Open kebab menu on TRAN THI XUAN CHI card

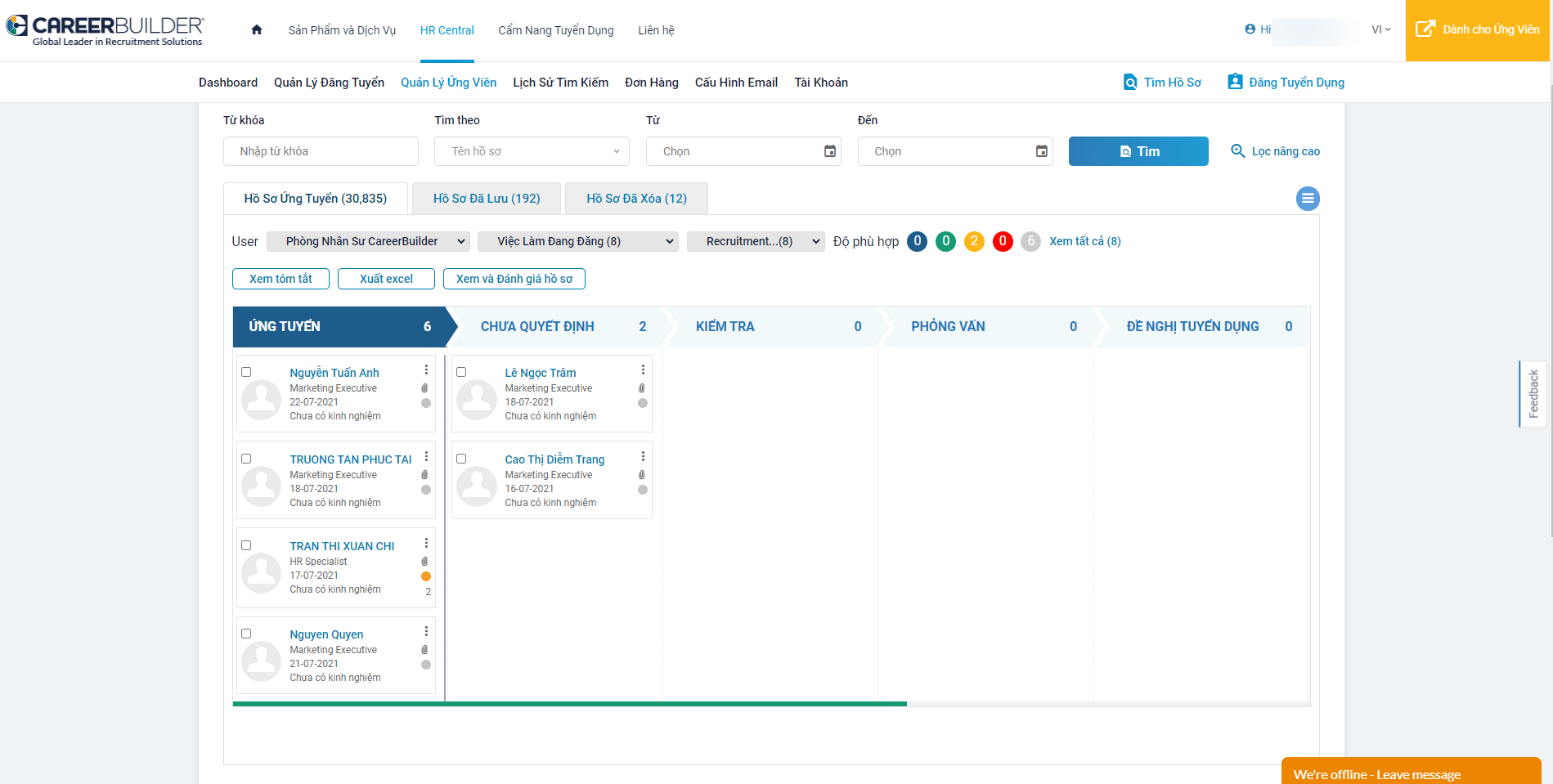pos(426,544)
